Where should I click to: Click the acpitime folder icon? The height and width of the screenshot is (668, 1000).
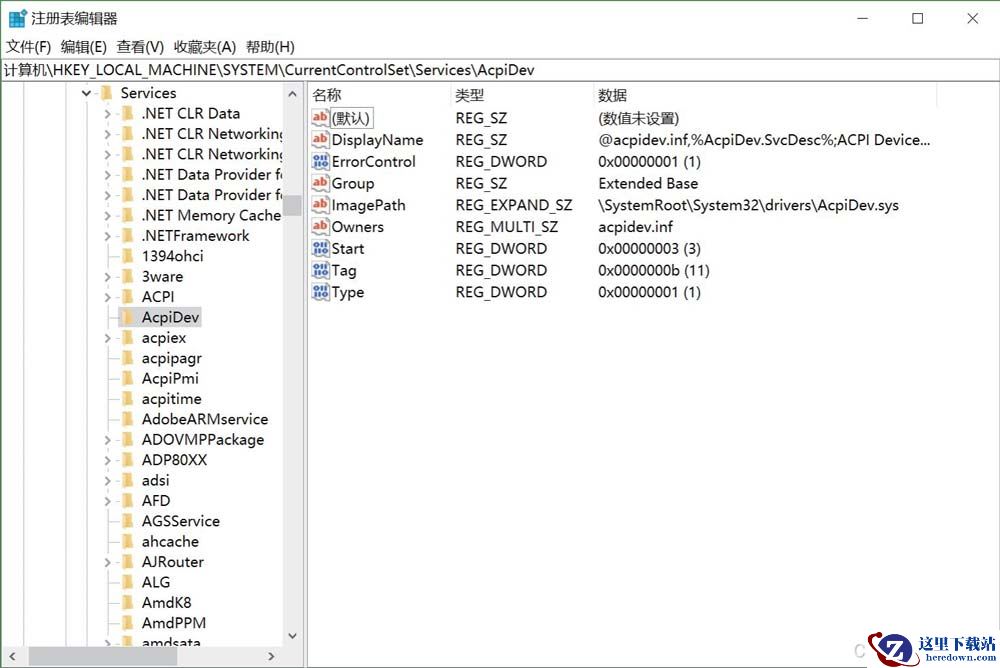(x=128, y=399)
